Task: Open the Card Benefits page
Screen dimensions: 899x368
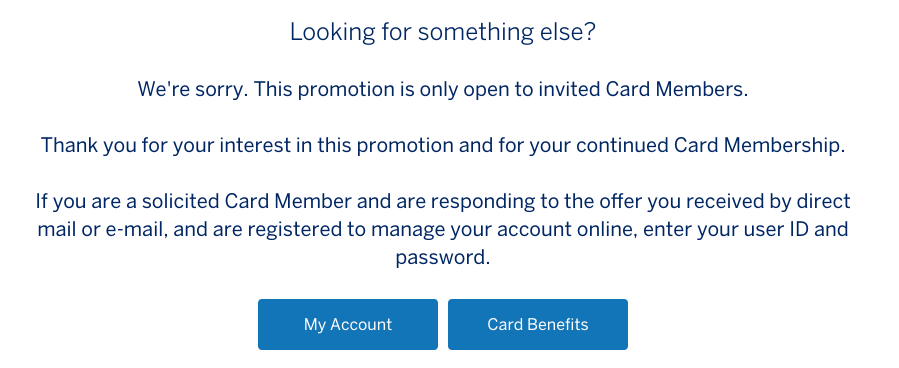Action: (538, 324)
